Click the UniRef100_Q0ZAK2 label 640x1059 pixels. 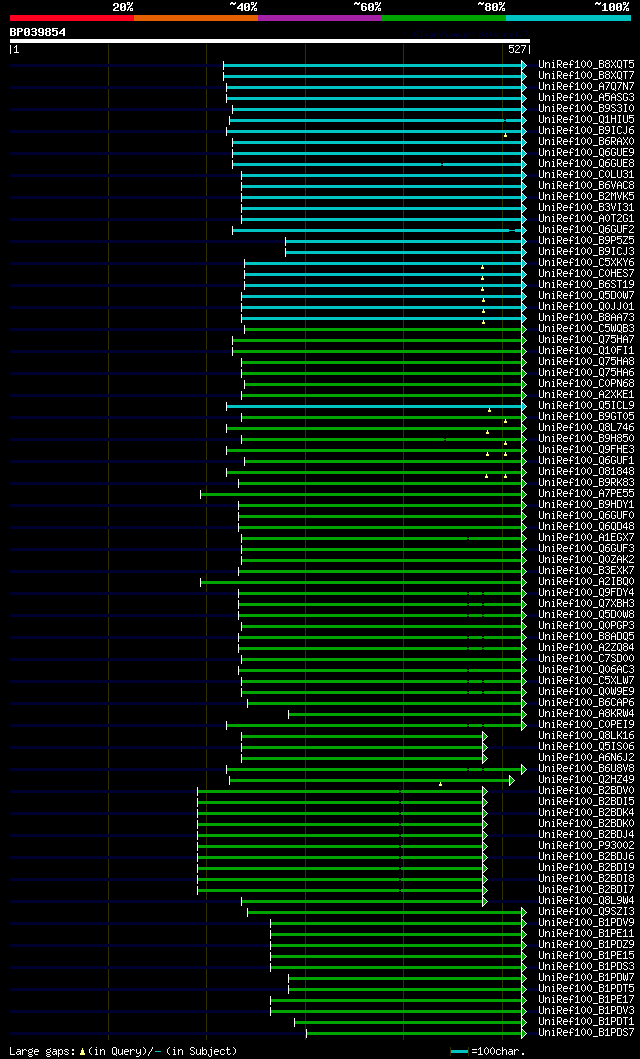586,561
